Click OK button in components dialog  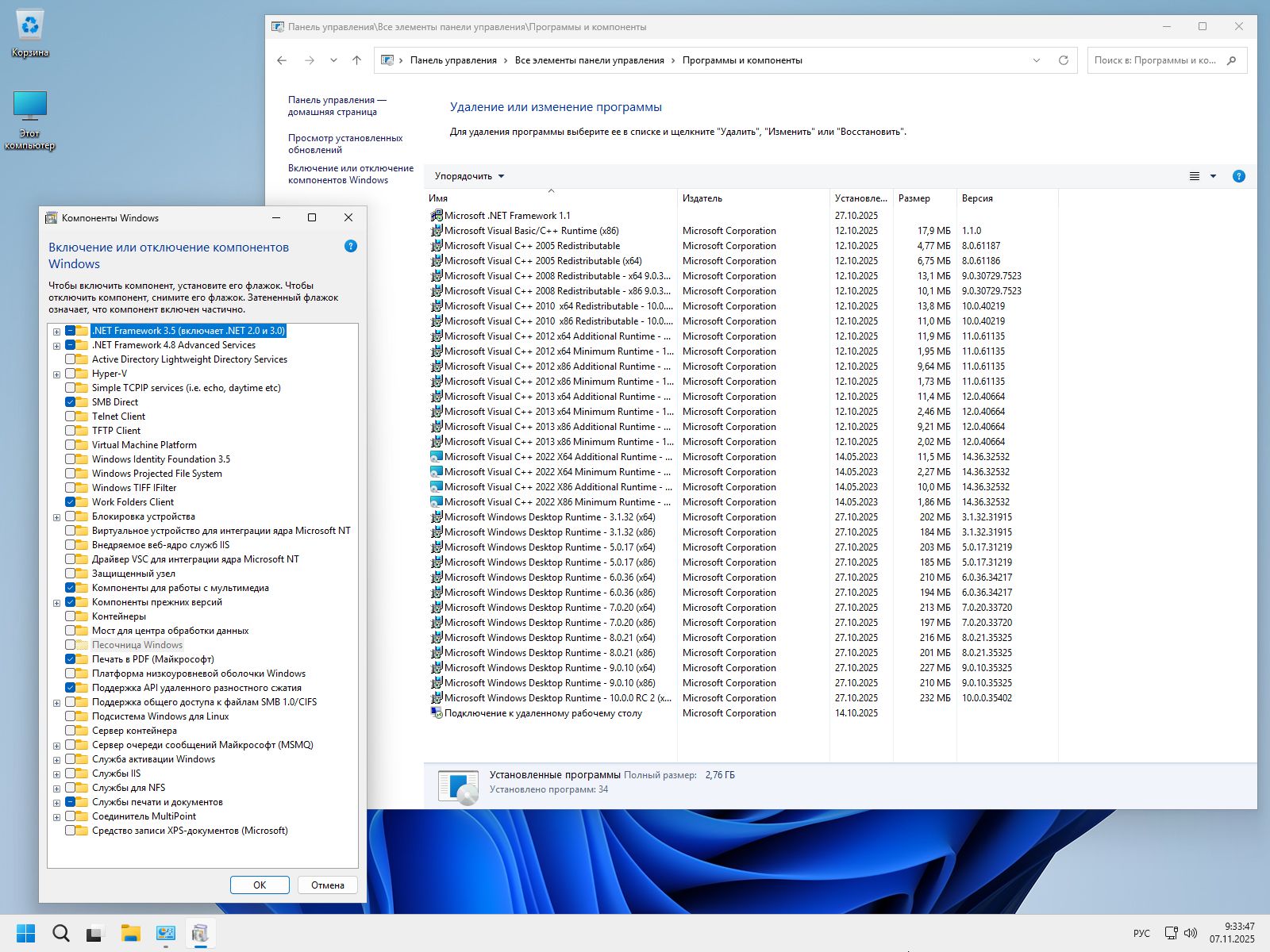point(260,885)
